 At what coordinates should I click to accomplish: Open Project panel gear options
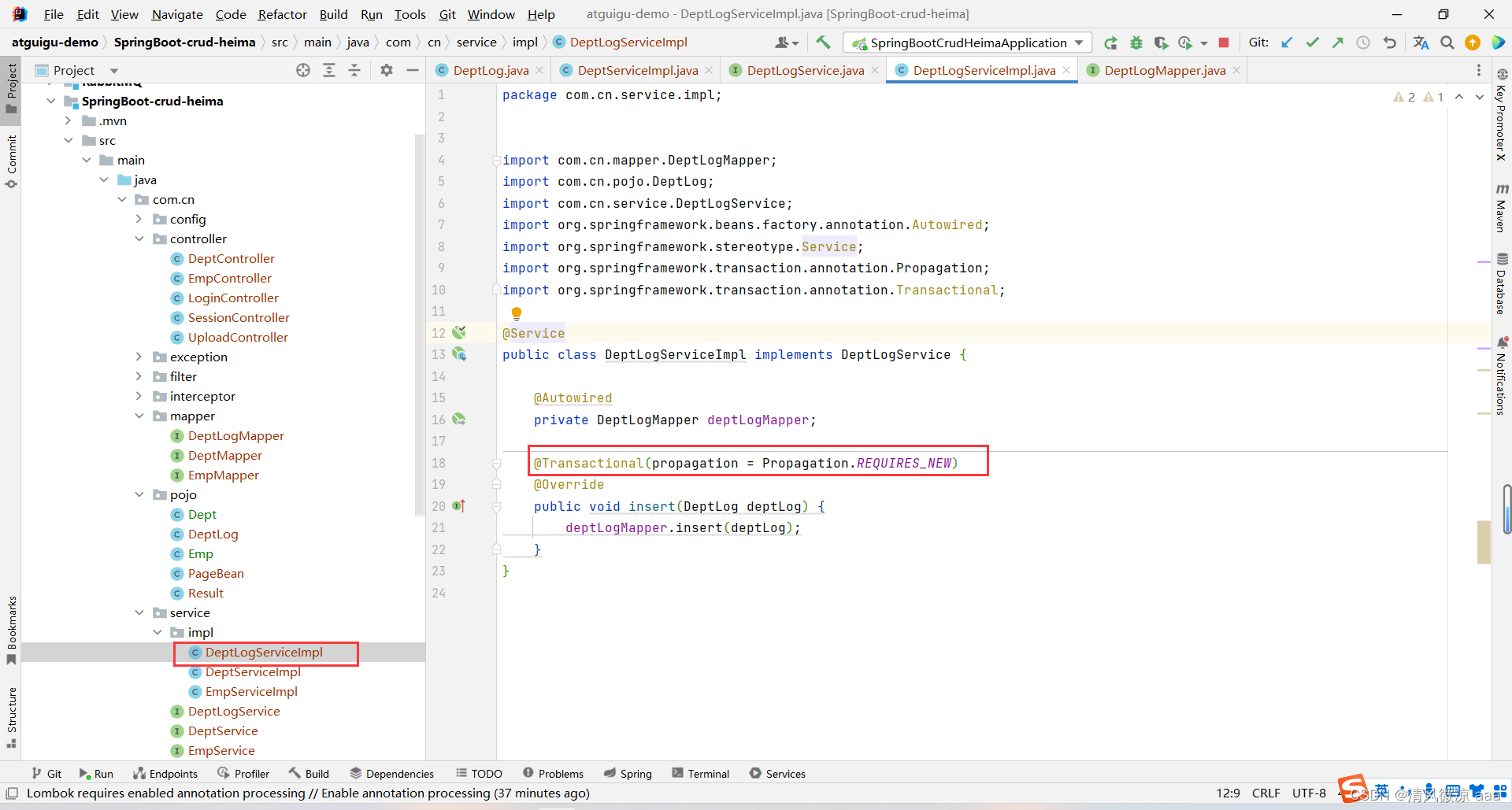click(x=386, y=70)
